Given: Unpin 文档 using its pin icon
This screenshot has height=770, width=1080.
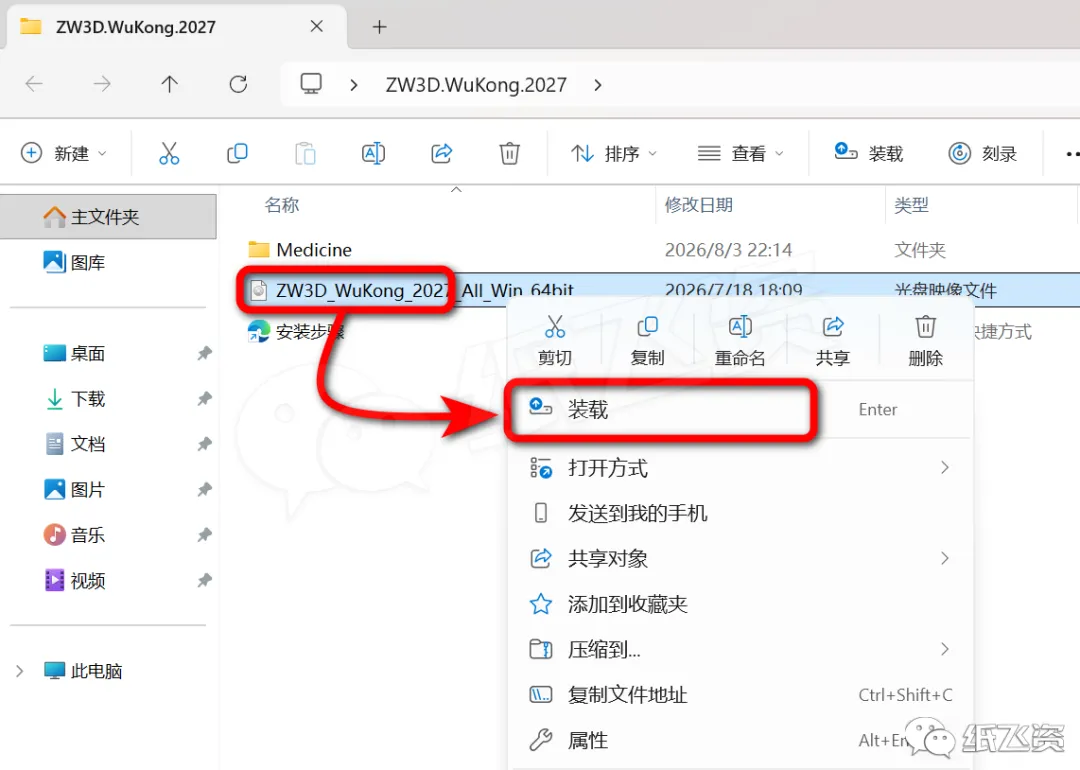Looking at the screenshot, I should tap(204, 444).
